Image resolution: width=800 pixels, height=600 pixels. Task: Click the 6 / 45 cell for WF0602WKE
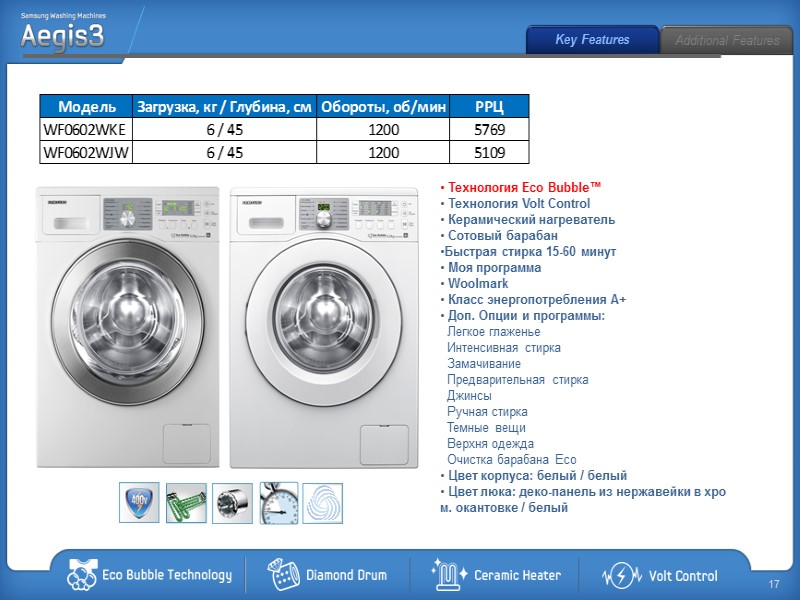pyautogui.click(x=224, y=130)
